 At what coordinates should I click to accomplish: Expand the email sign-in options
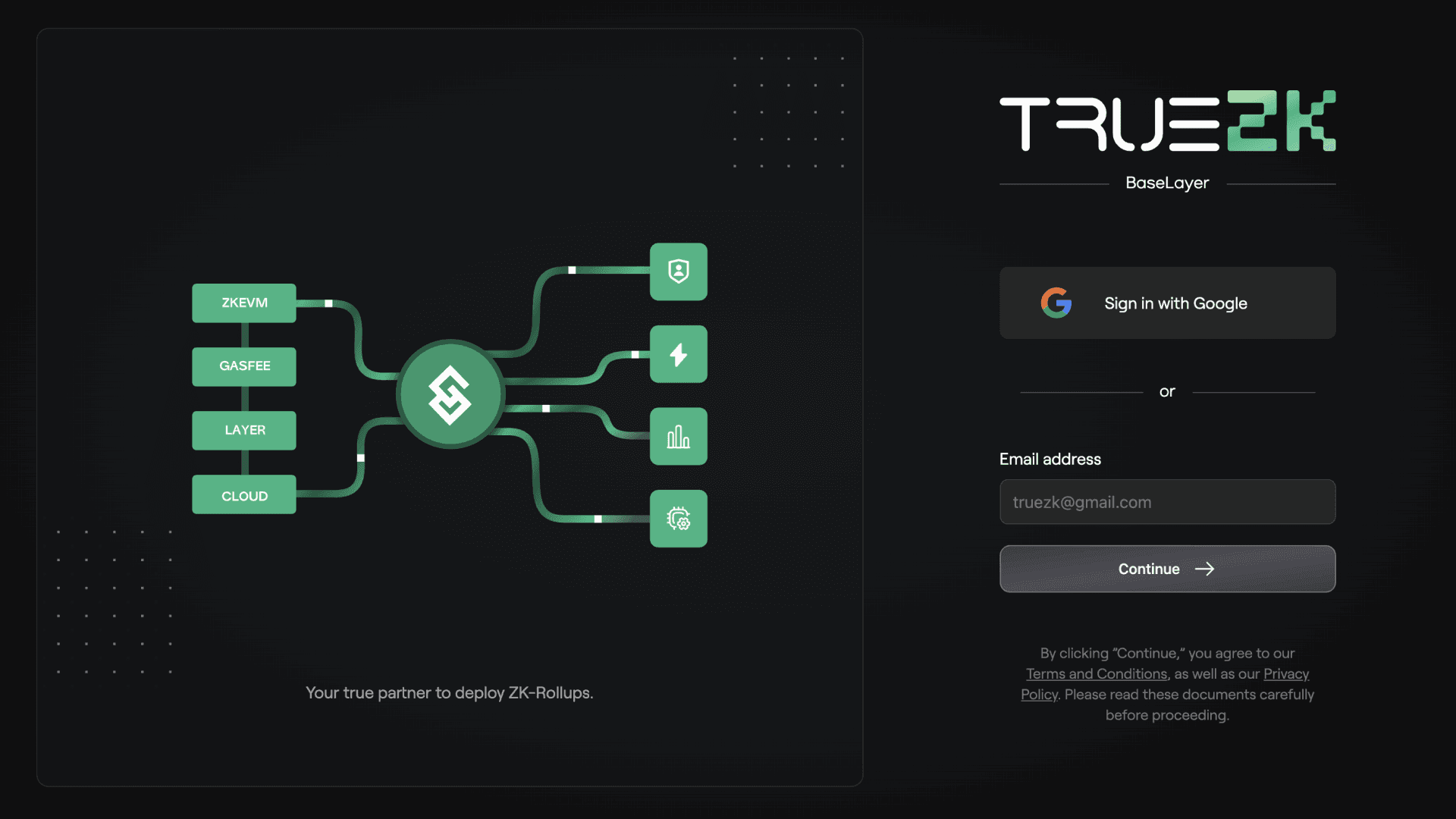click(1167, 568)
